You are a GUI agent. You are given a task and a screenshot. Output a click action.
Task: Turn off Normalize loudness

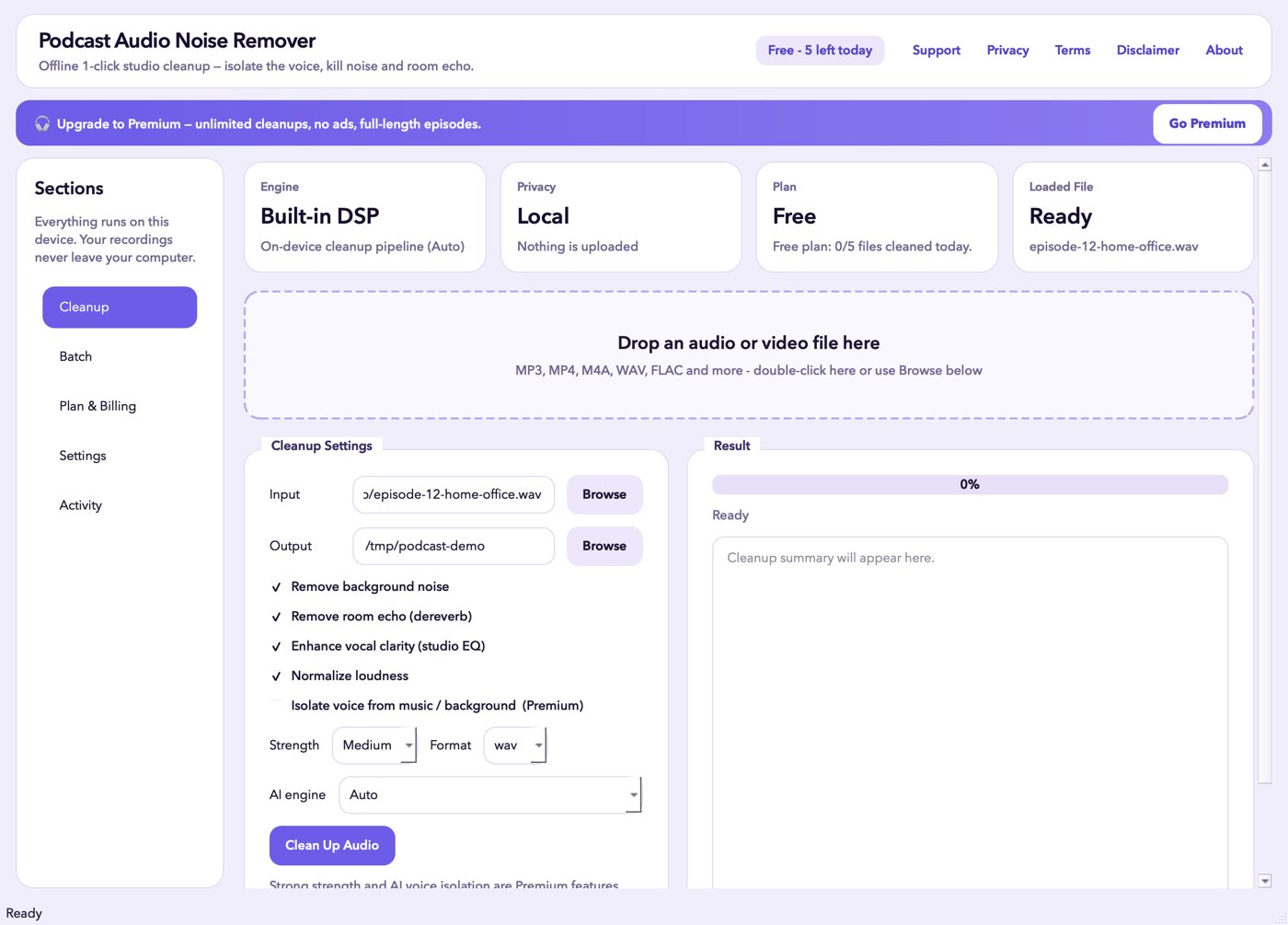pyautogui.click(x=339, y=676)
